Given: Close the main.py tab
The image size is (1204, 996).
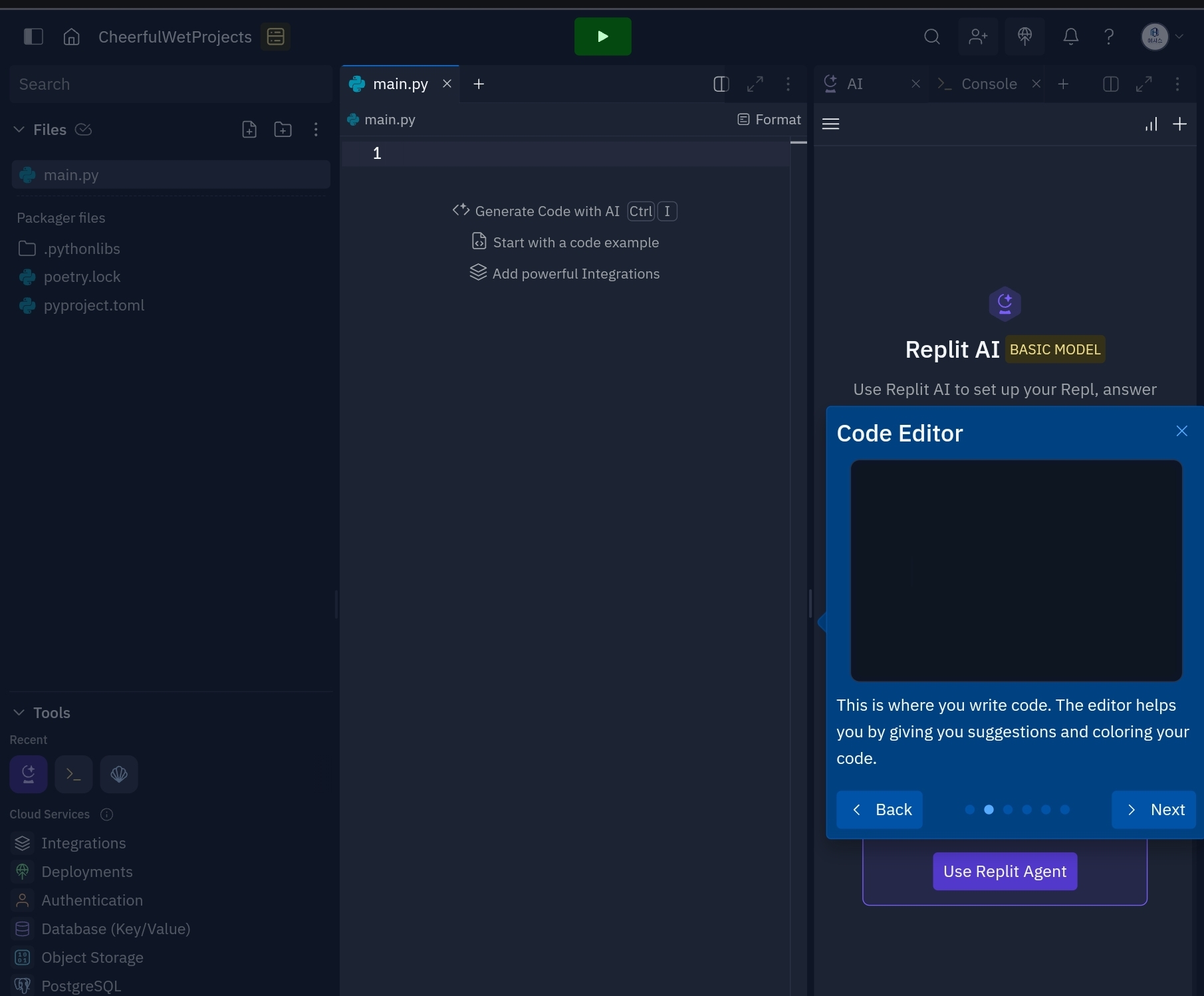Looking at the screenshot, I should pyautogui.click(x=447, y=84).
